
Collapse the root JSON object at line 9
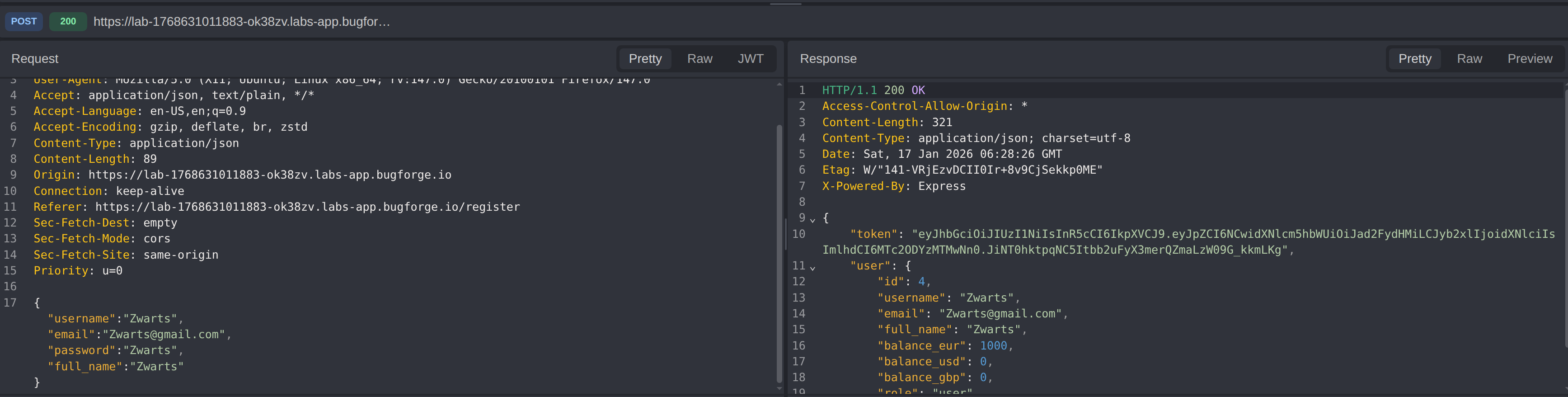812,219
